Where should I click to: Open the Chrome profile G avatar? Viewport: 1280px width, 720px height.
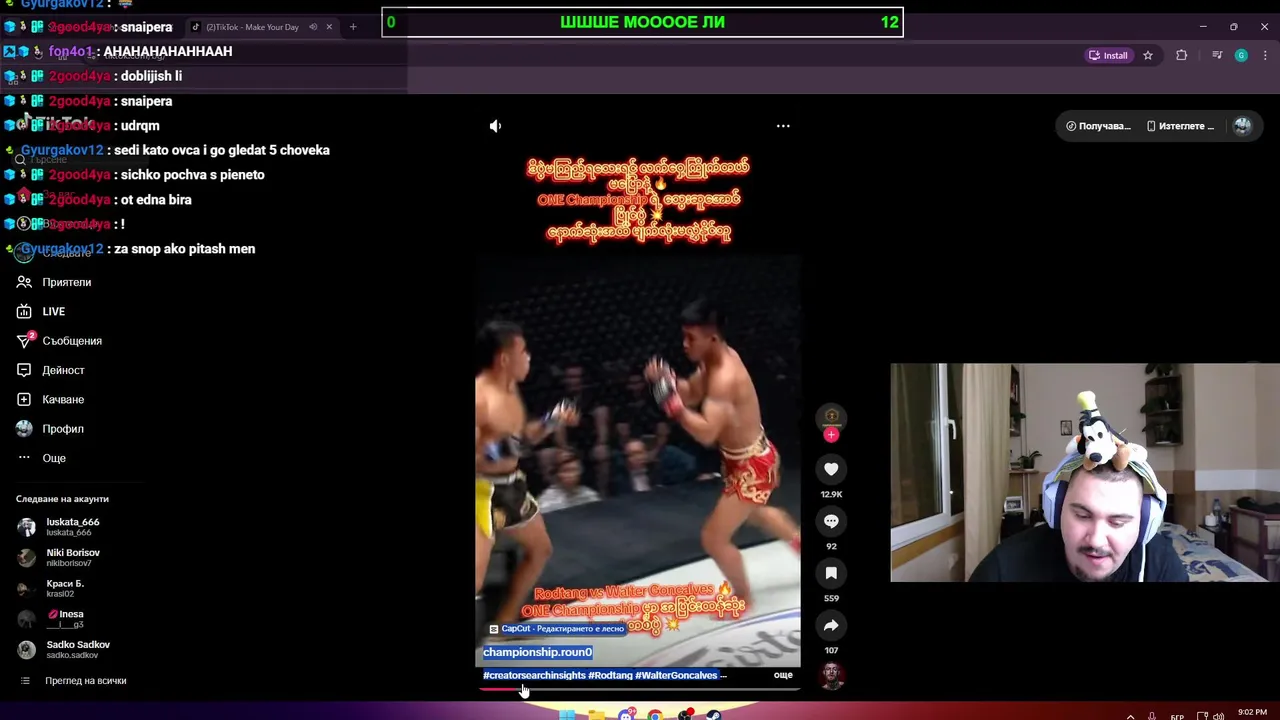1241,56
